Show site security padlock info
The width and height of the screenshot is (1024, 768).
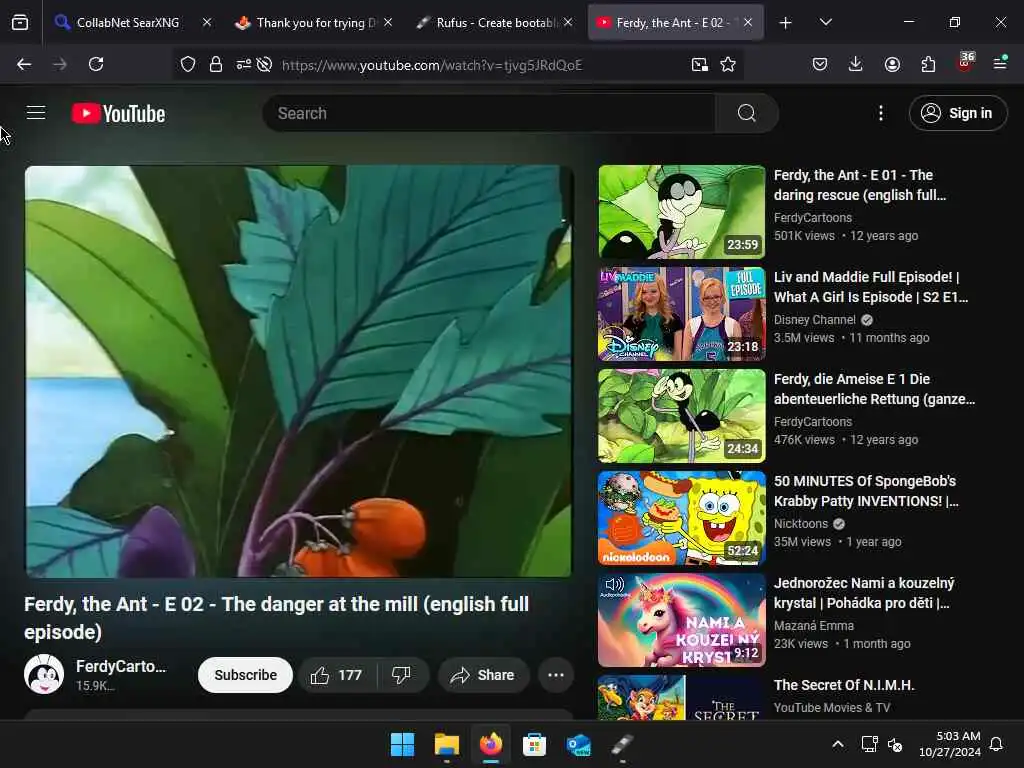coord(216,64)
